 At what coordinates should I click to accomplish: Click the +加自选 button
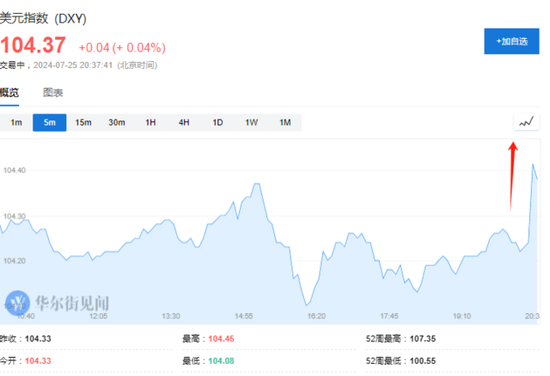511,41
